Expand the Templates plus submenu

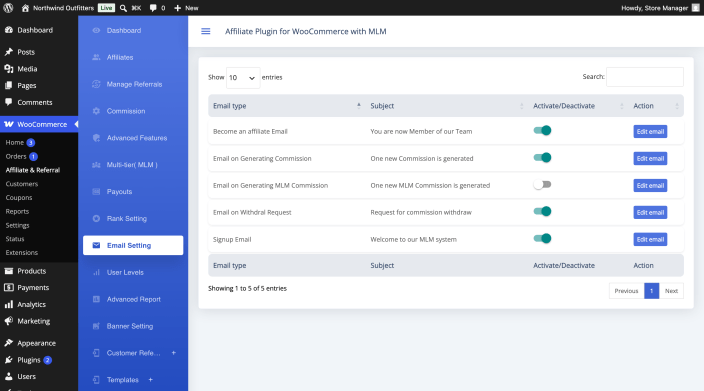coord(150,380)
